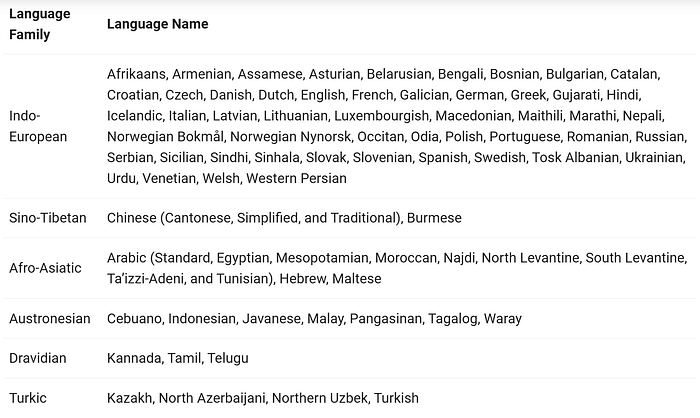The image size is (700, 418).
Task: Click the Chinese (Cantonese, Simplified, and Traditional) text
Action: (x=254, y=218)
